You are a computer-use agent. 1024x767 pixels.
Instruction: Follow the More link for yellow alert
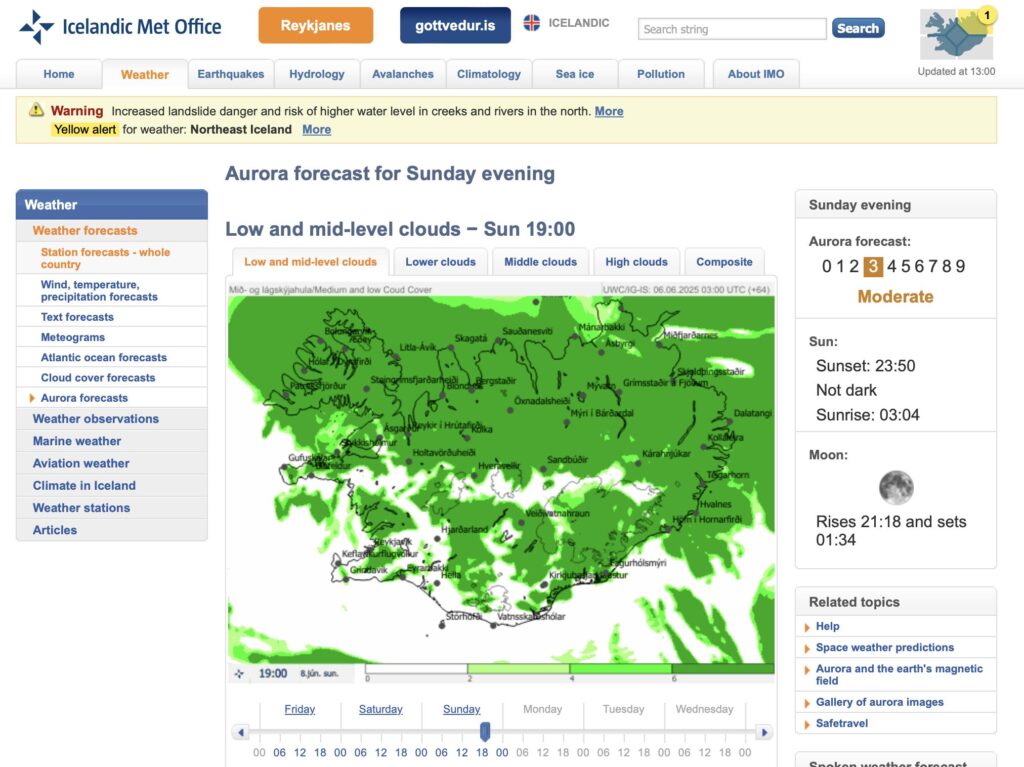click(x=316, y=129)
